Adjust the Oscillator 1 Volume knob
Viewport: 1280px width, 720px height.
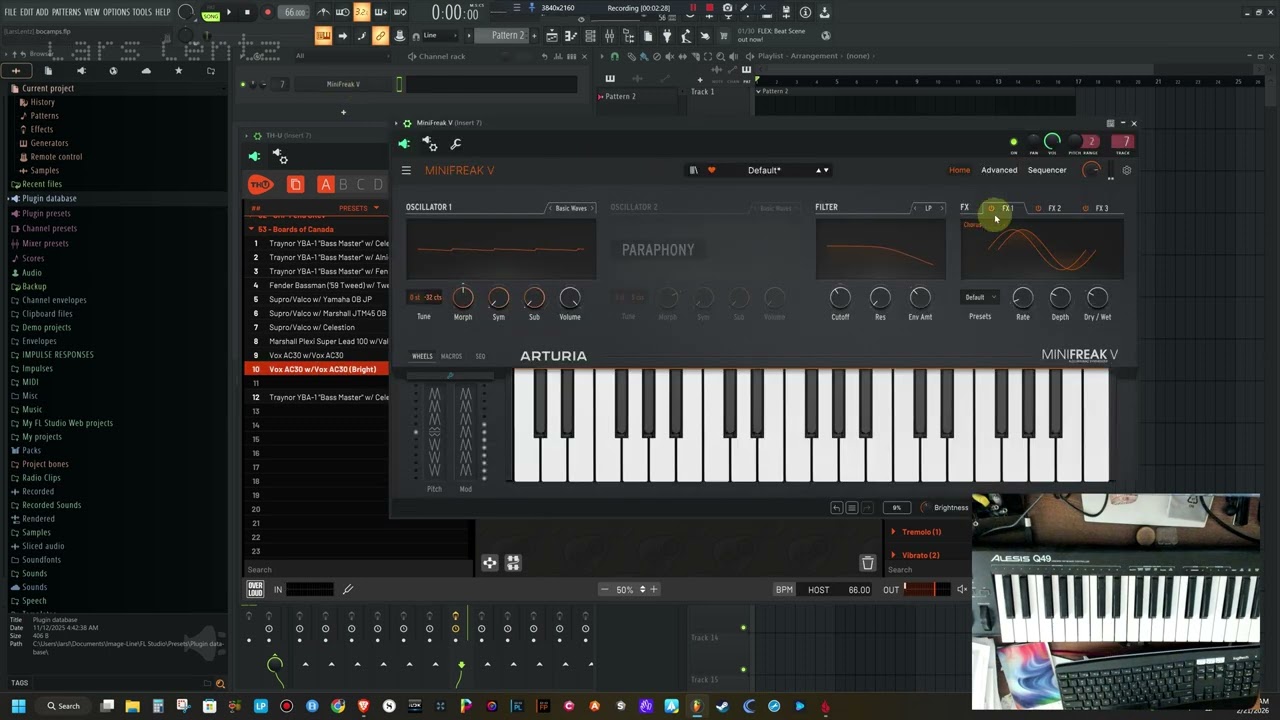tap(570, 297)
